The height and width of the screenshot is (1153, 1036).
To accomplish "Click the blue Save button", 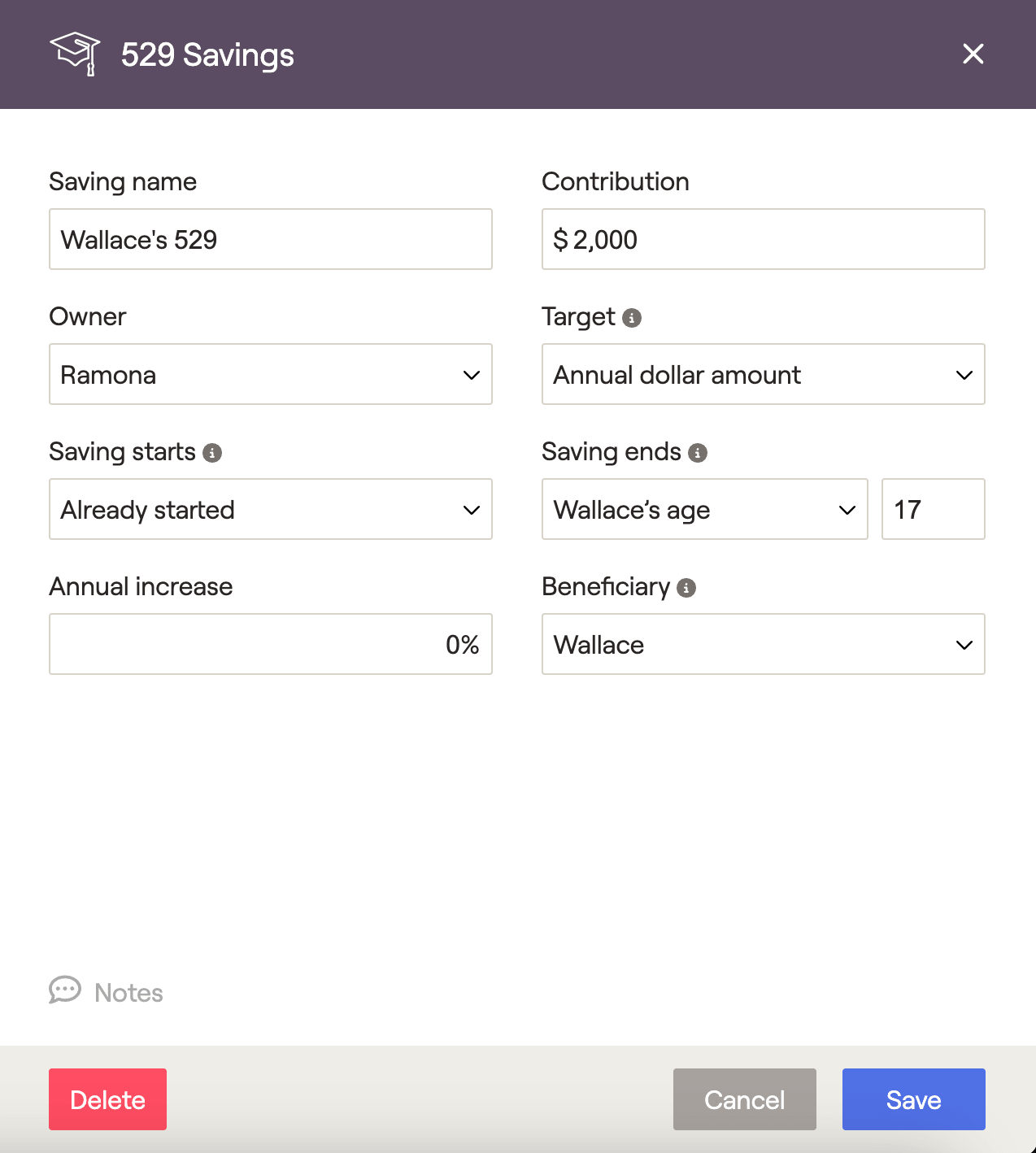I will click(x=914, y=1099).
